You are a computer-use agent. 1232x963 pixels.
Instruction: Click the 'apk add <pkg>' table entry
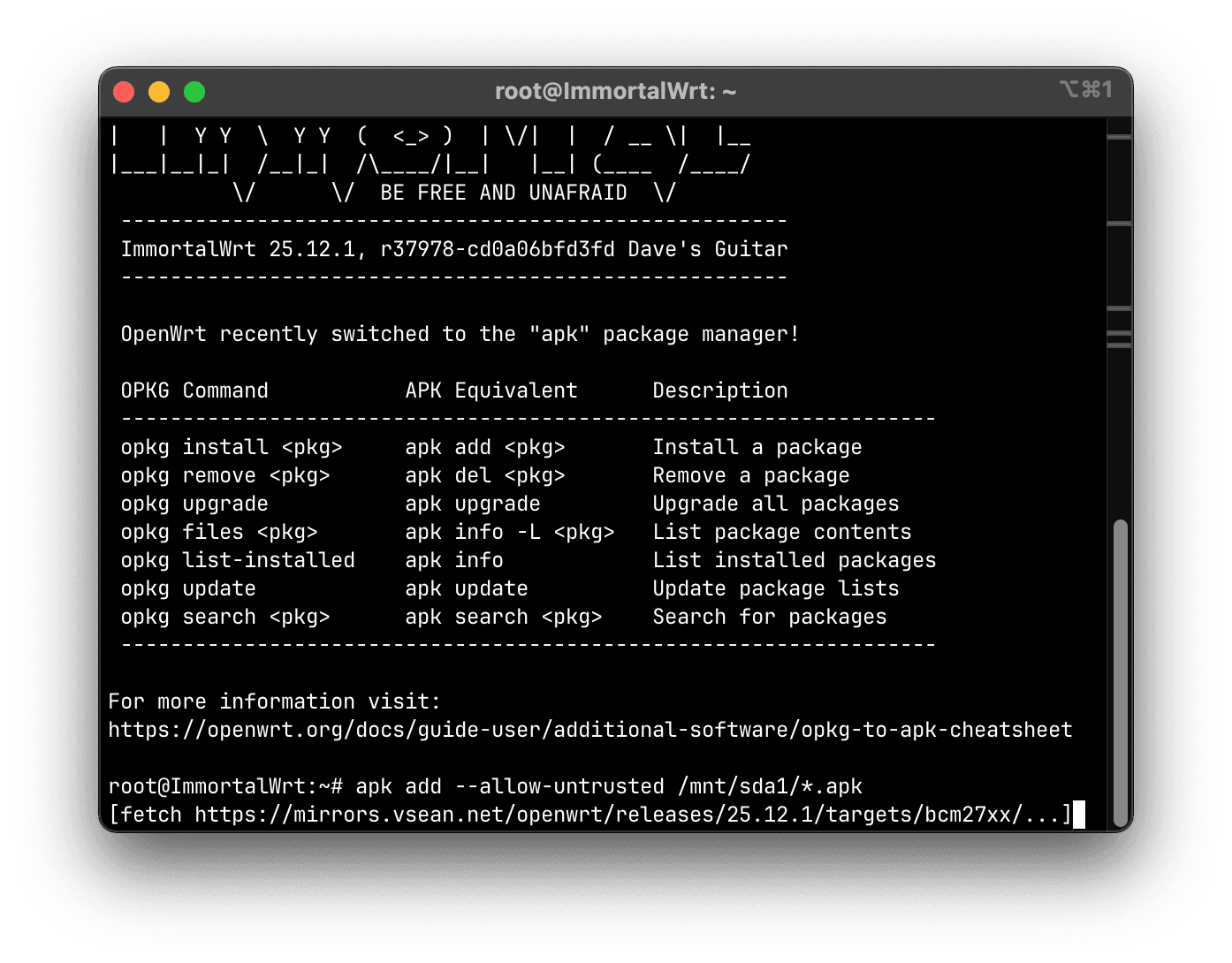pyautogui.click(x=484, y=447)
